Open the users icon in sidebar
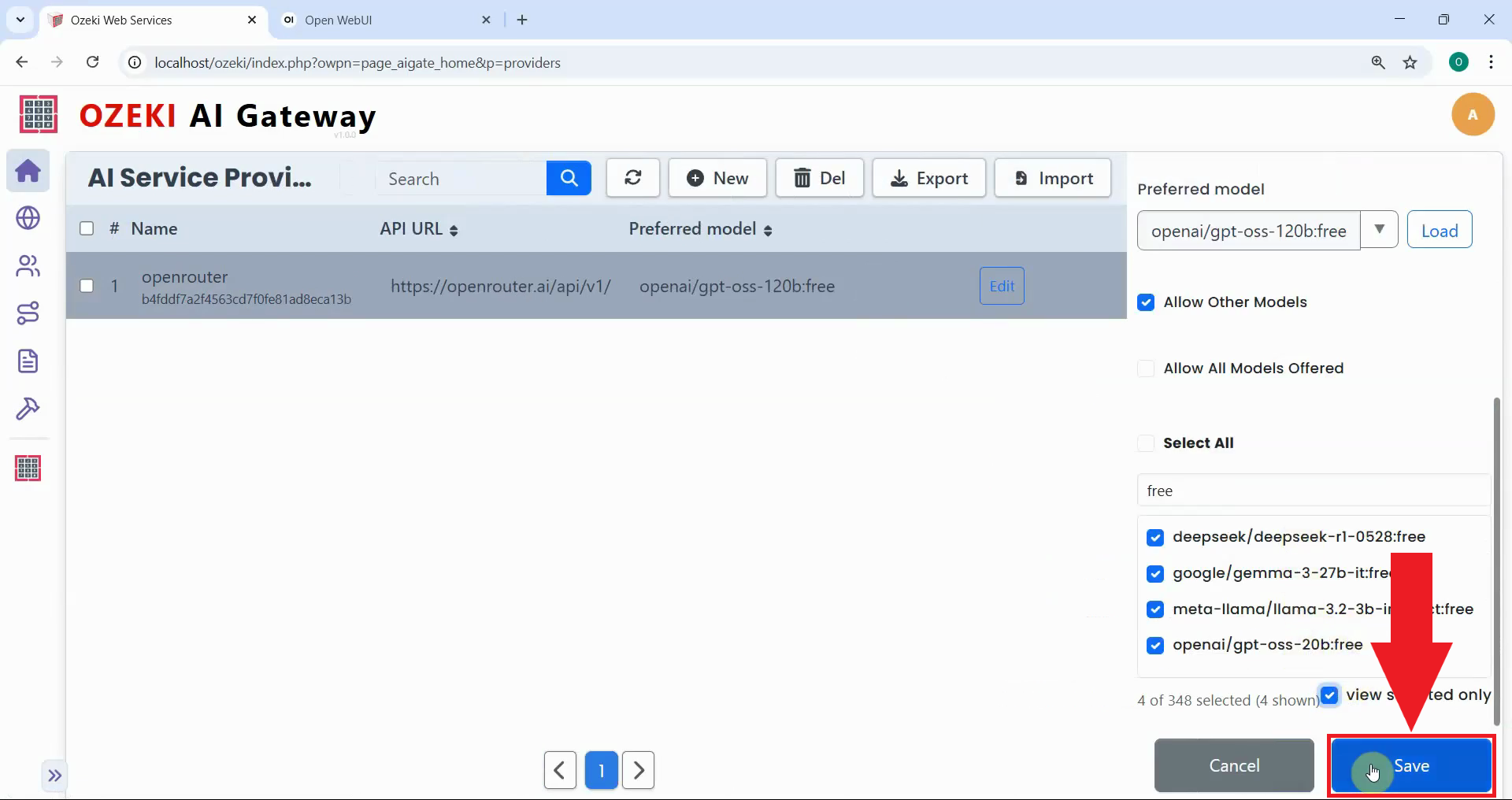This screenshot has width=1512, height=800. point(28,266)
